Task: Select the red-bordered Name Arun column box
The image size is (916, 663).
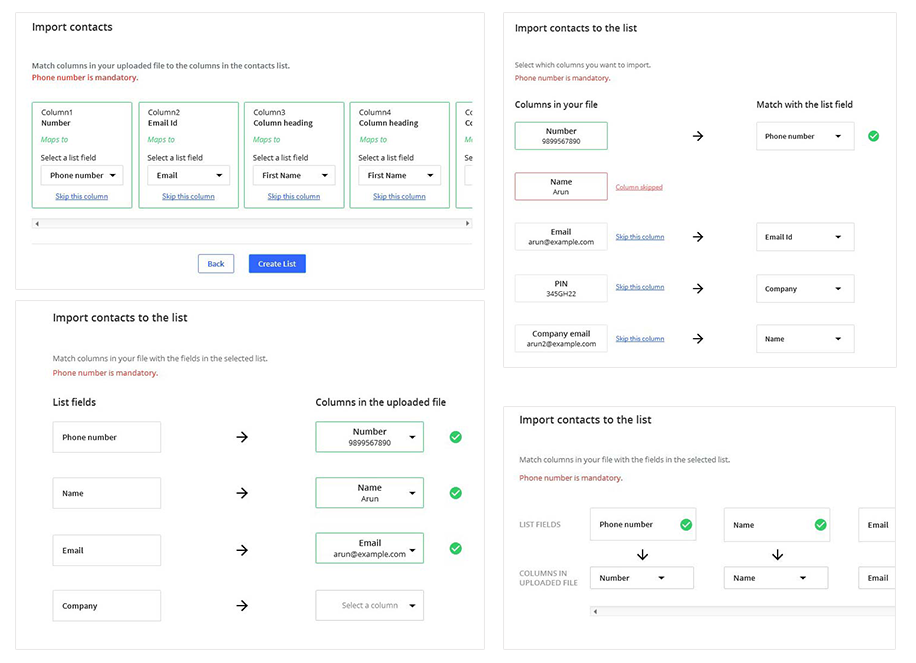Action: point(561,187)
